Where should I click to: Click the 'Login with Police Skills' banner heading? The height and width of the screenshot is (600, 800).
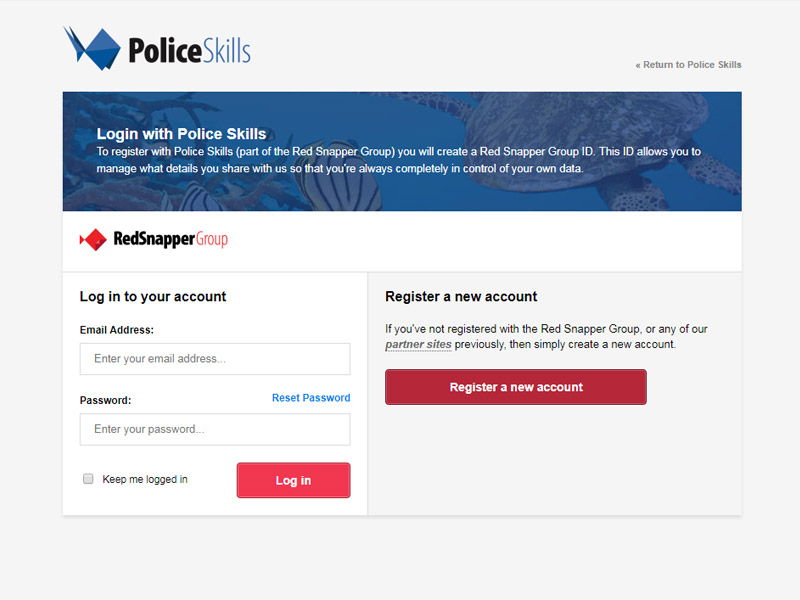(182, 134)
